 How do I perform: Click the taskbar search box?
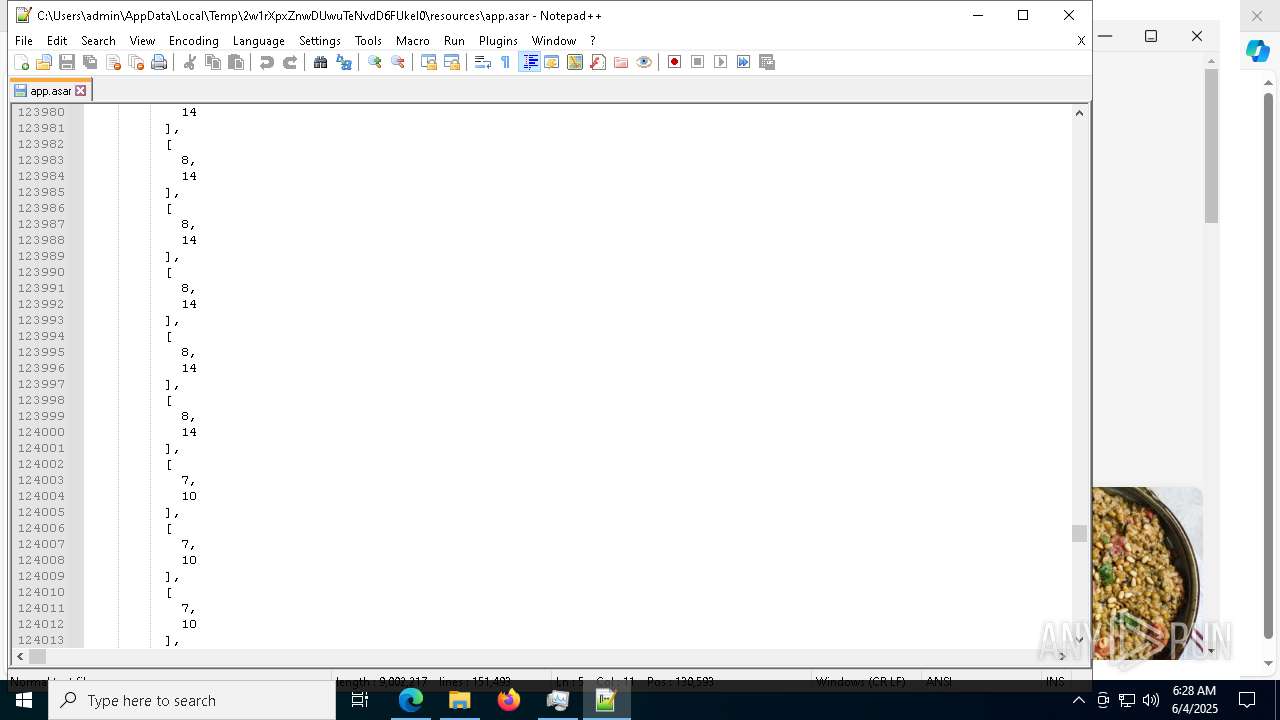pyautogui.click(x=192, y=700)
